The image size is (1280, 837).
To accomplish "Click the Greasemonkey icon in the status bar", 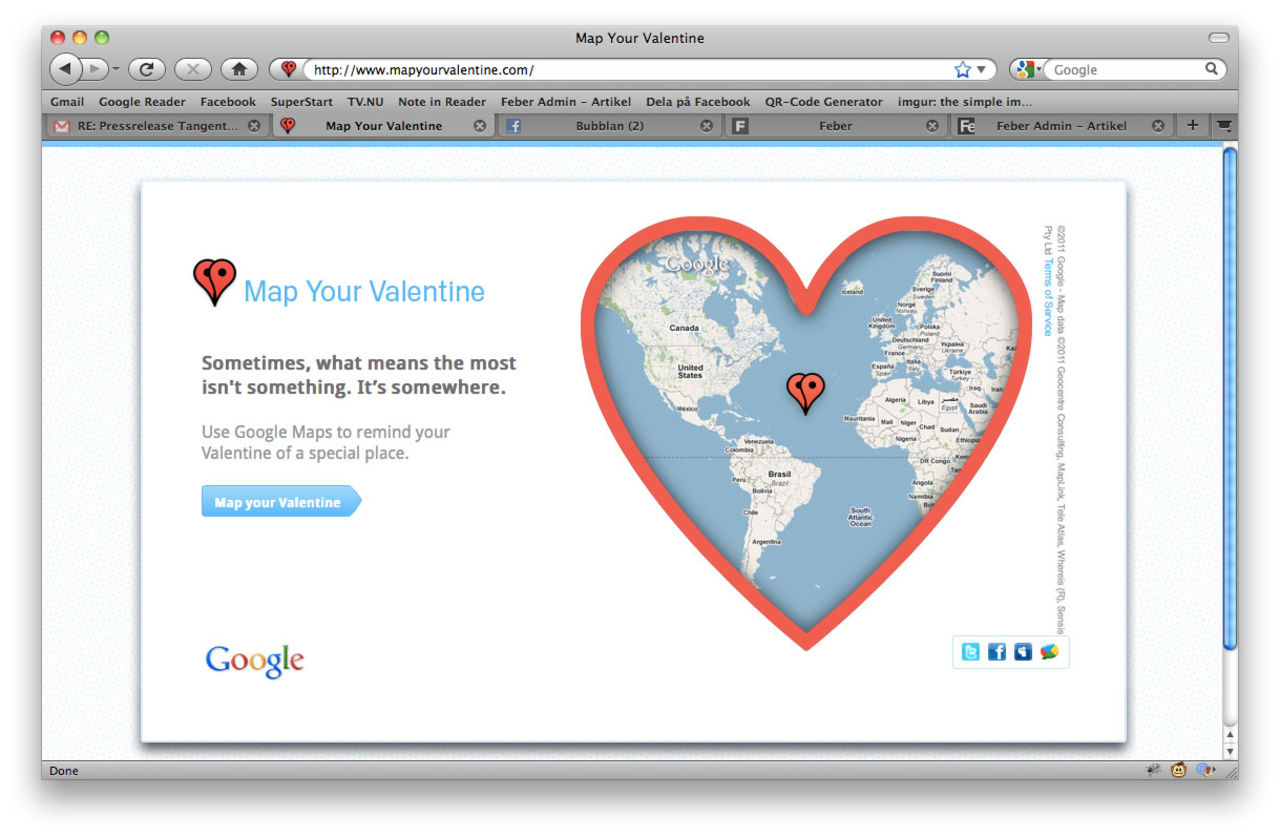I will [x=1178, y=770].
